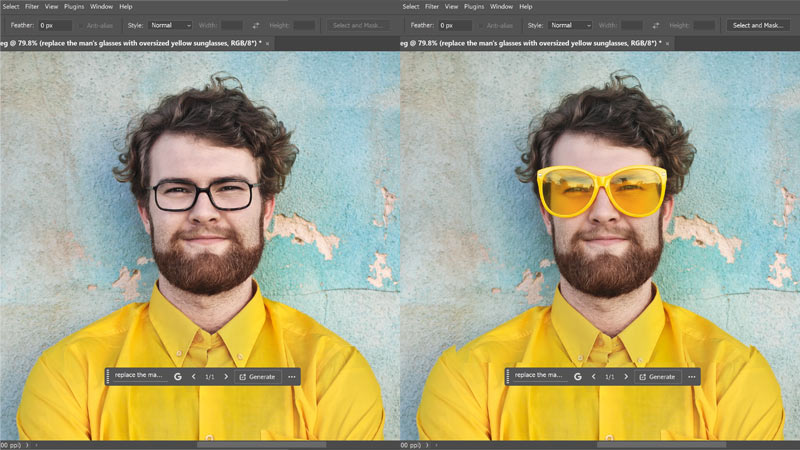Open status bar arrow in left window
Image resolution: width=800 pixels, height=450 pixels.
click(x=28, y=445)
